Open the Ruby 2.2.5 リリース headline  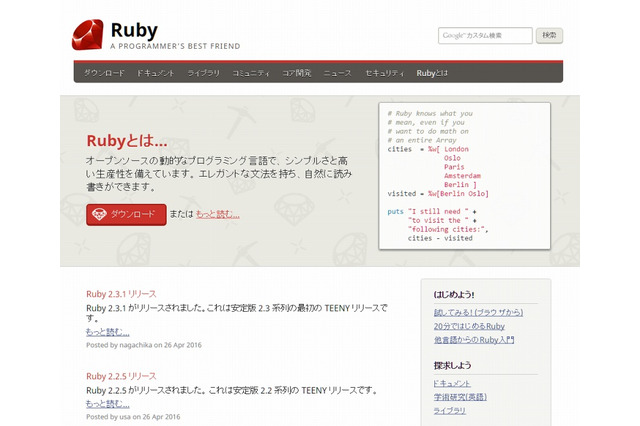point(121,376)
